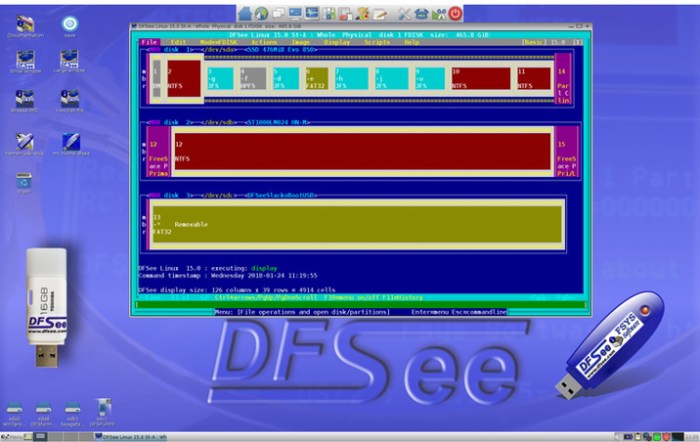
Task: Launch the paint palette icon in dock
Action: click(362, 13)
